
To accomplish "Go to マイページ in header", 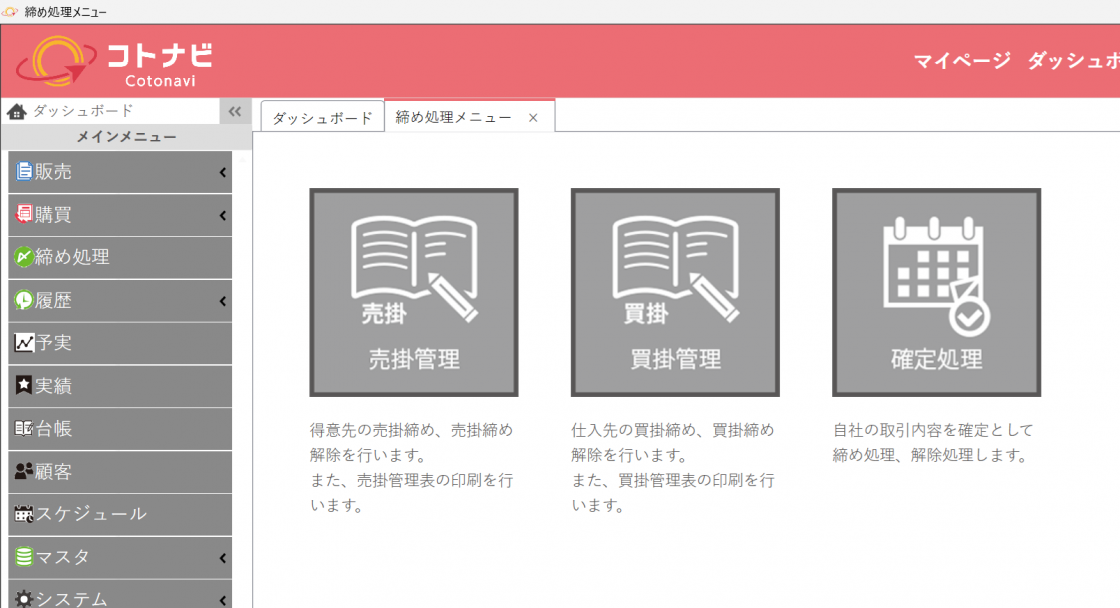I will 962,61.
